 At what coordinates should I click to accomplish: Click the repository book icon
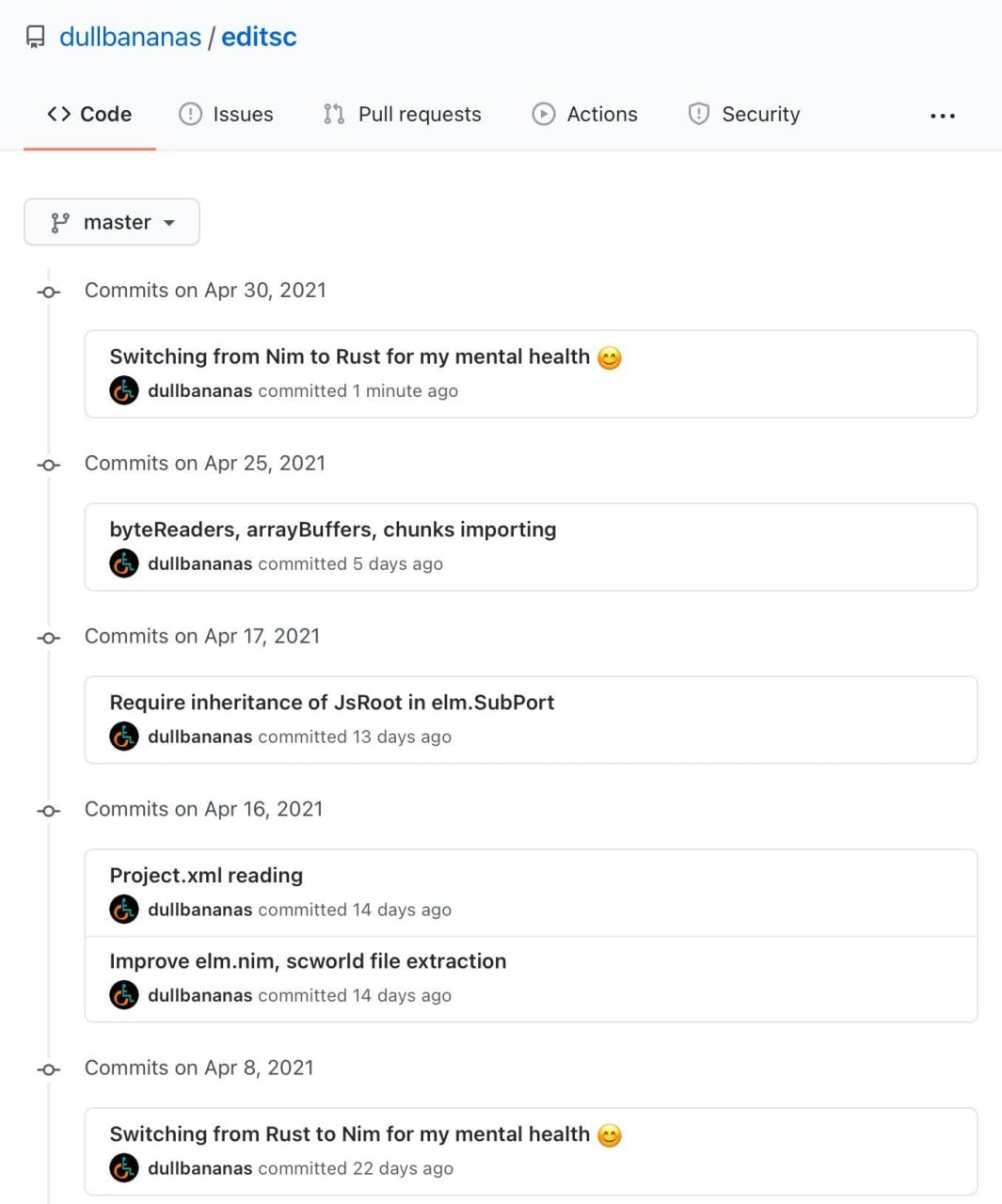tap(36, 37)
